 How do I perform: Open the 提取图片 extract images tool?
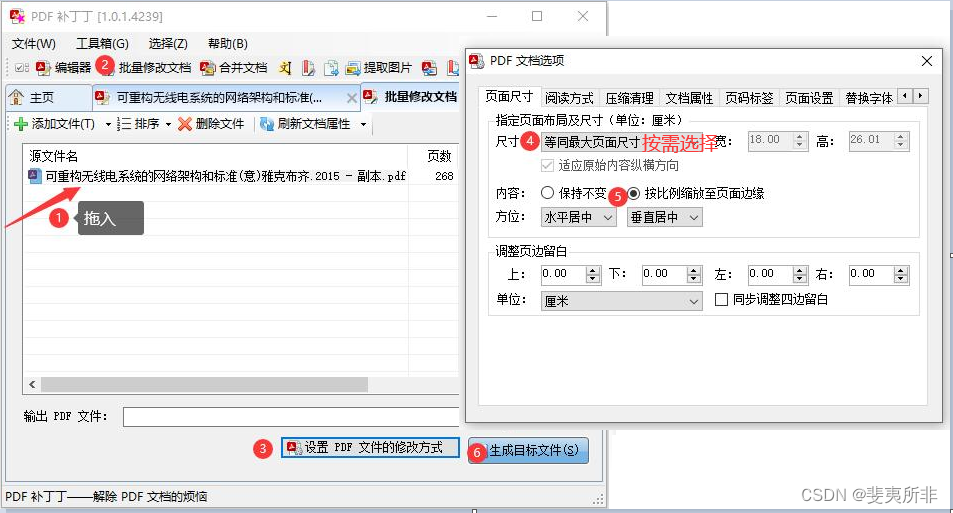point(379,67)
